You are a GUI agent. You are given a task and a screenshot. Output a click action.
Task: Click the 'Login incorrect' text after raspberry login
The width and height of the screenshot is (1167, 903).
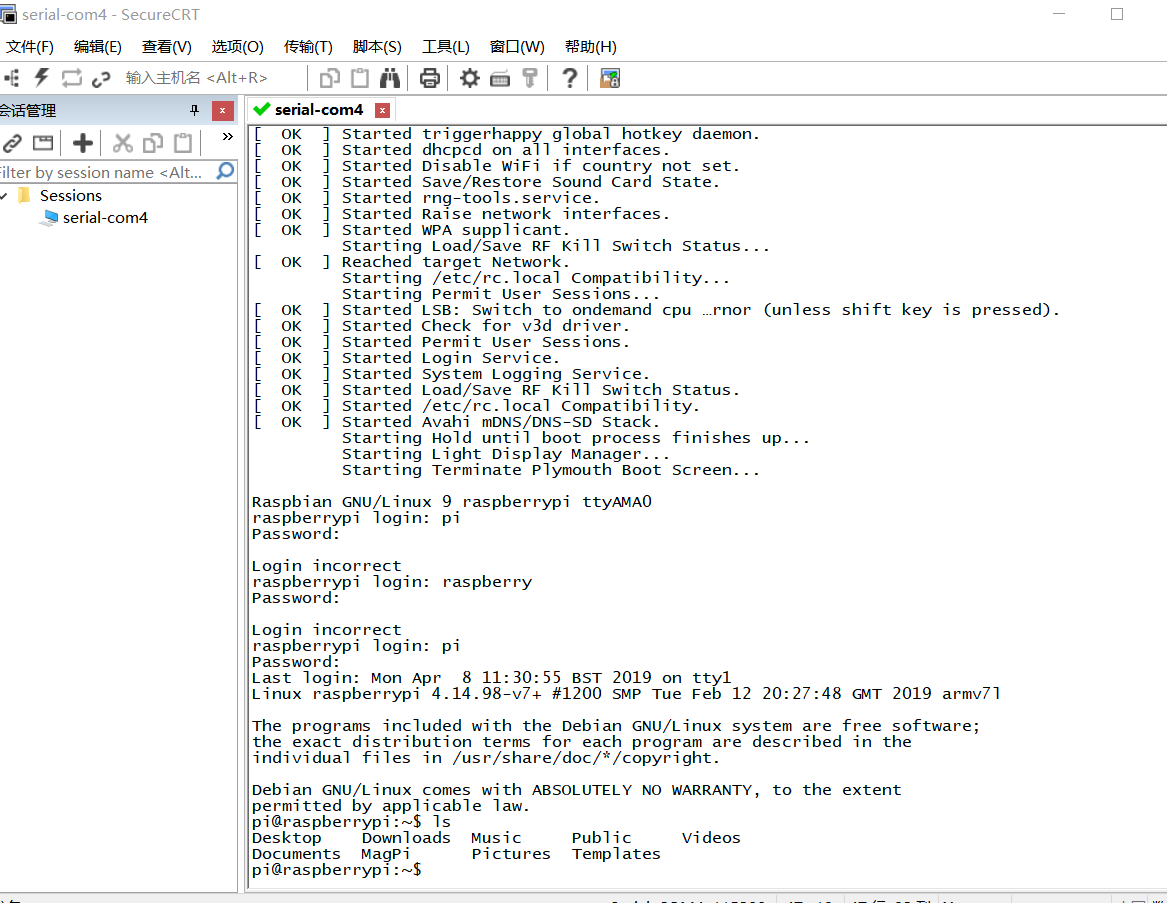pyautogui.click(x=326, y=630)
